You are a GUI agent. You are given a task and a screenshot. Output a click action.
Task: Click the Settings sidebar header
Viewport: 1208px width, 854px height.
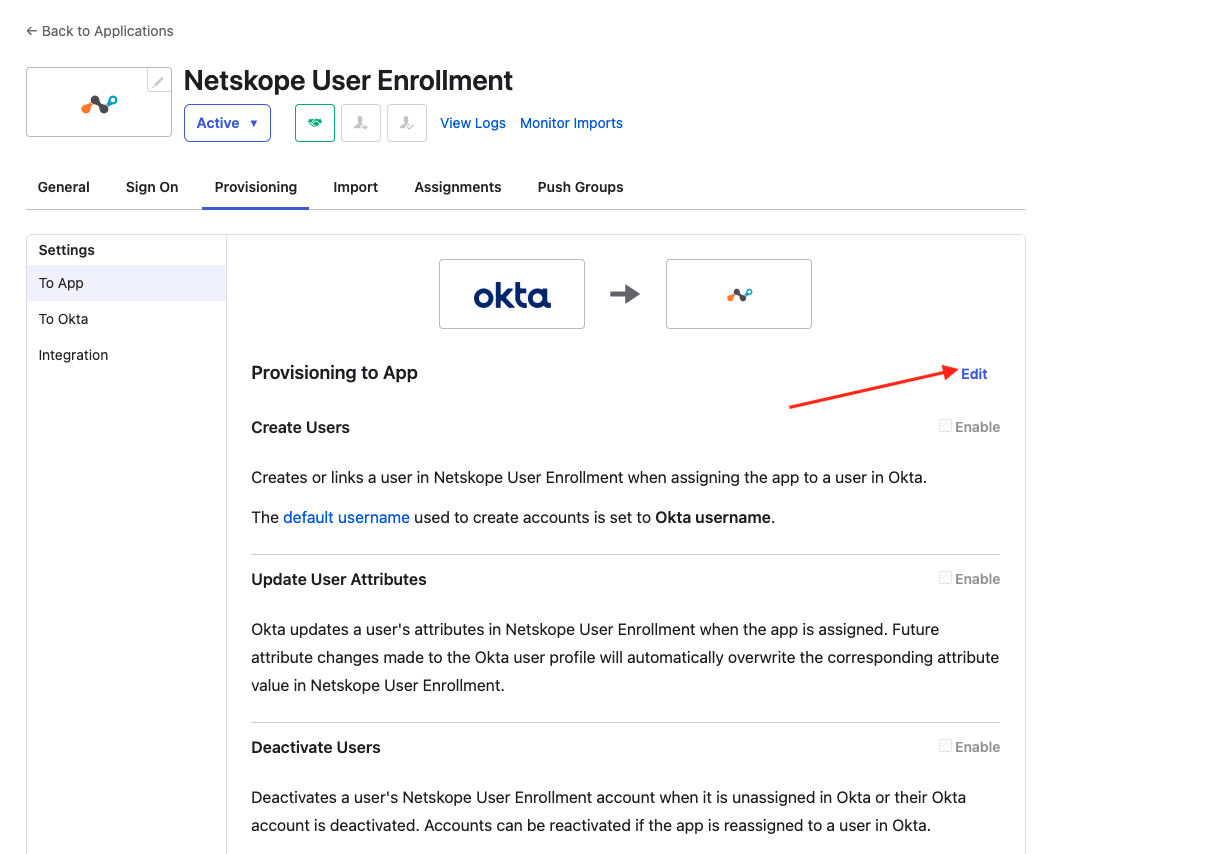tap(67, 250)
